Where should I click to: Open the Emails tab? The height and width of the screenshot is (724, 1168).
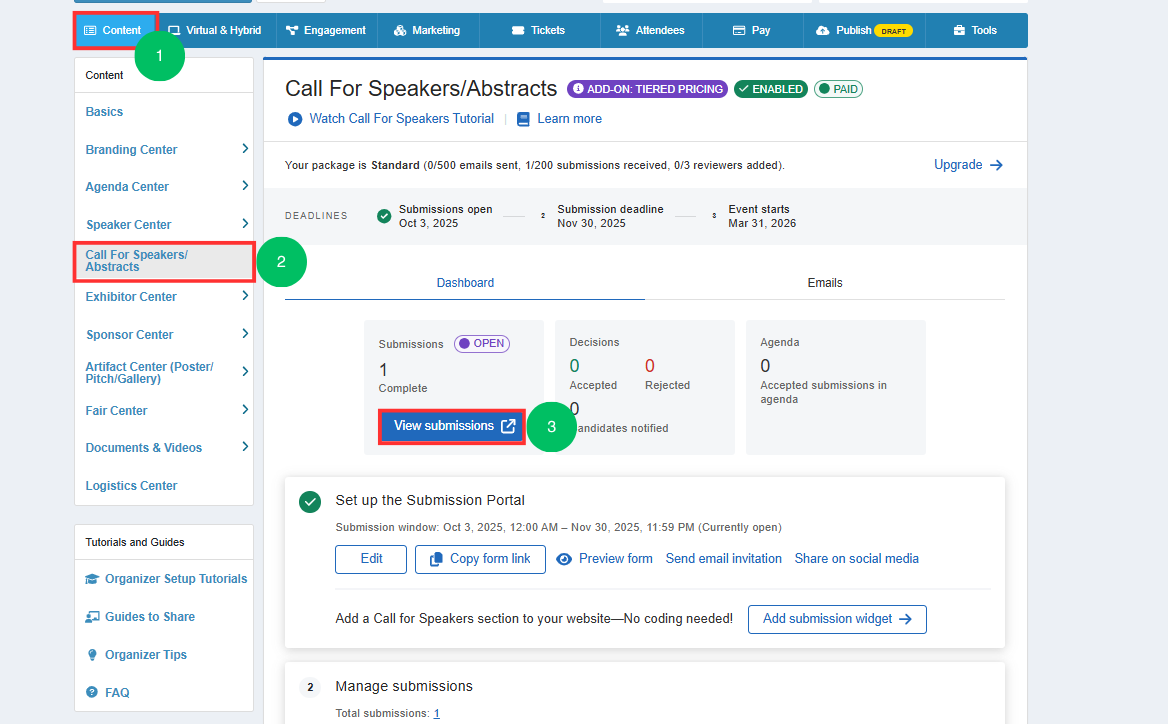click(824, 283)
